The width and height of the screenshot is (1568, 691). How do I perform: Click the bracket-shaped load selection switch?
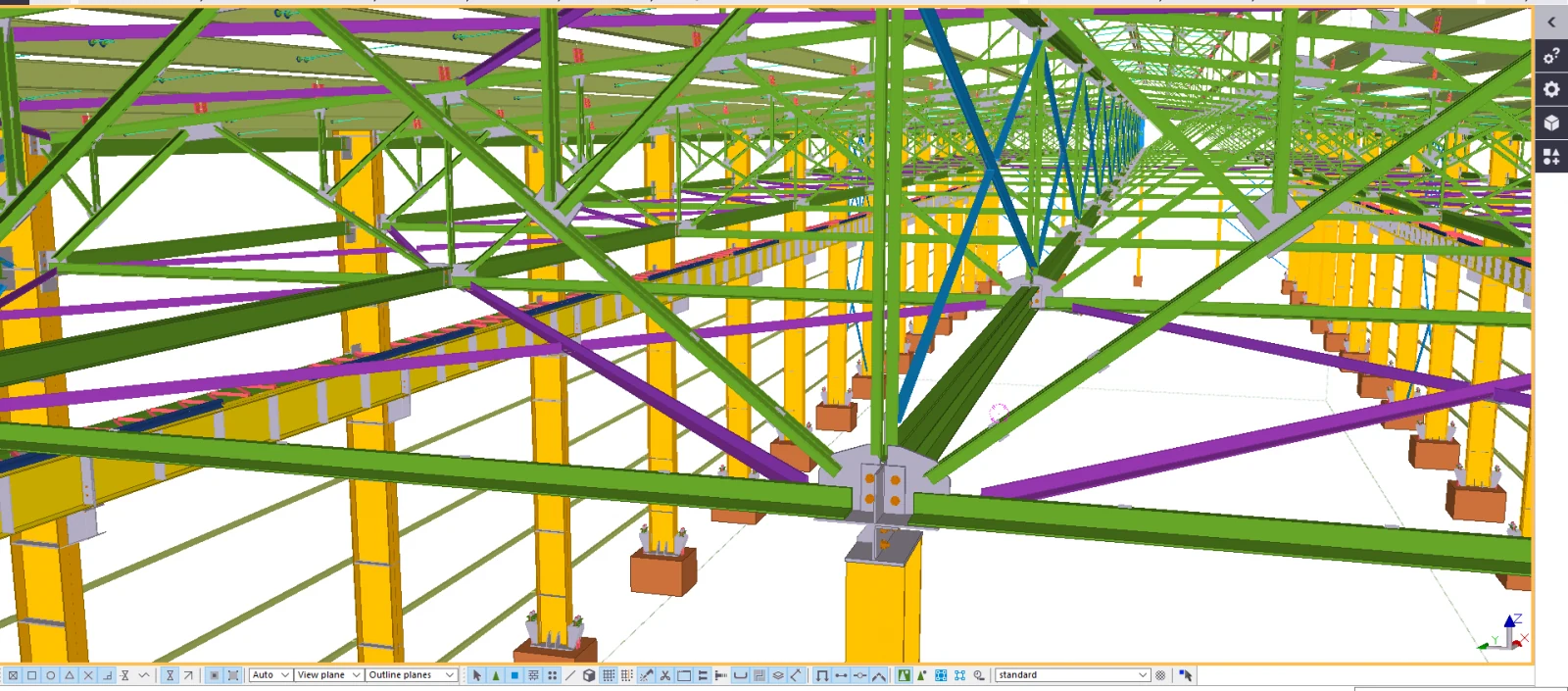tap(822, 675)
